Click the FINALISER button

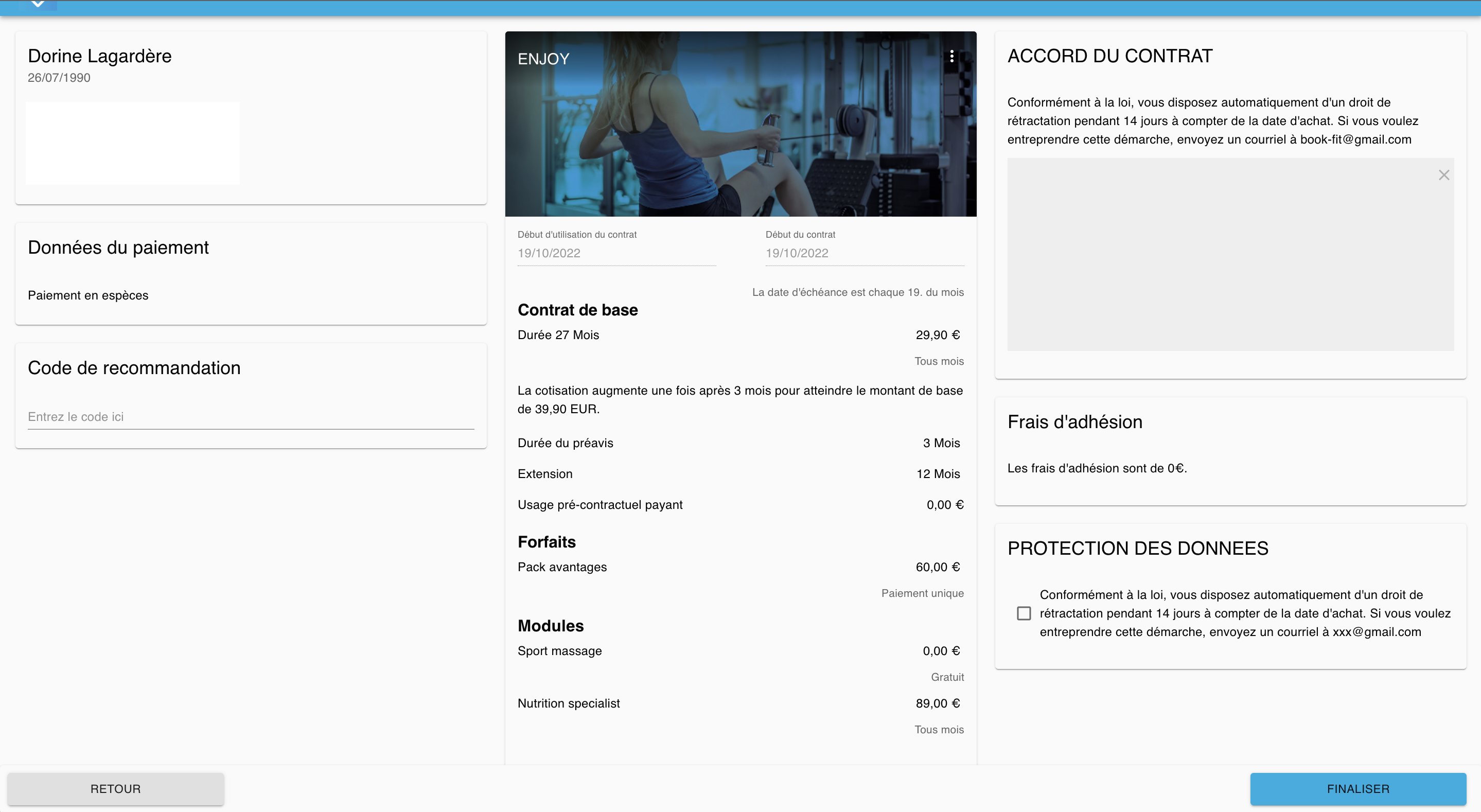click(1358, 788)
